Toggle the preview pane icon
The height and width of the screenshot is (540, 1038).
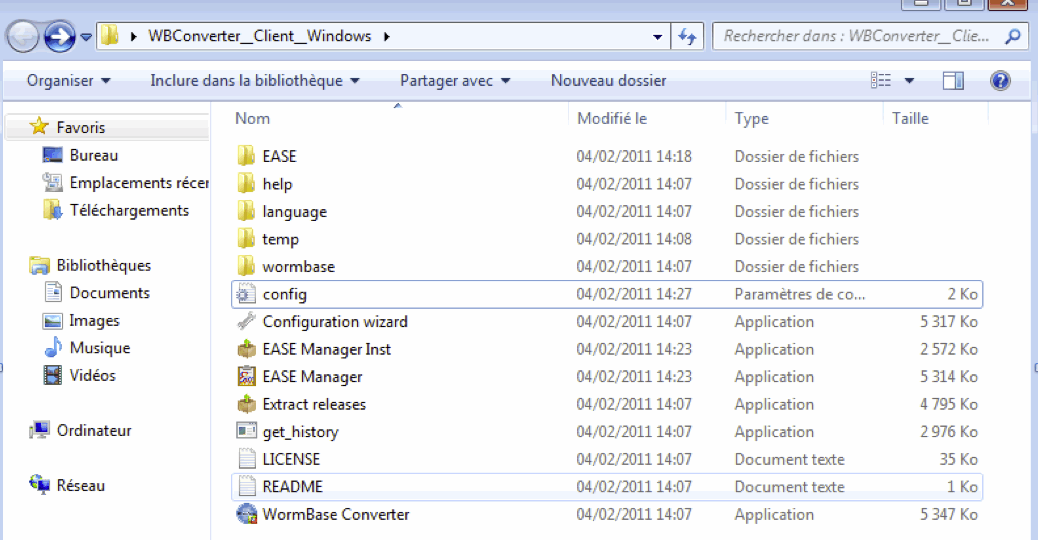pyautogui.click(x=953, y=81)
